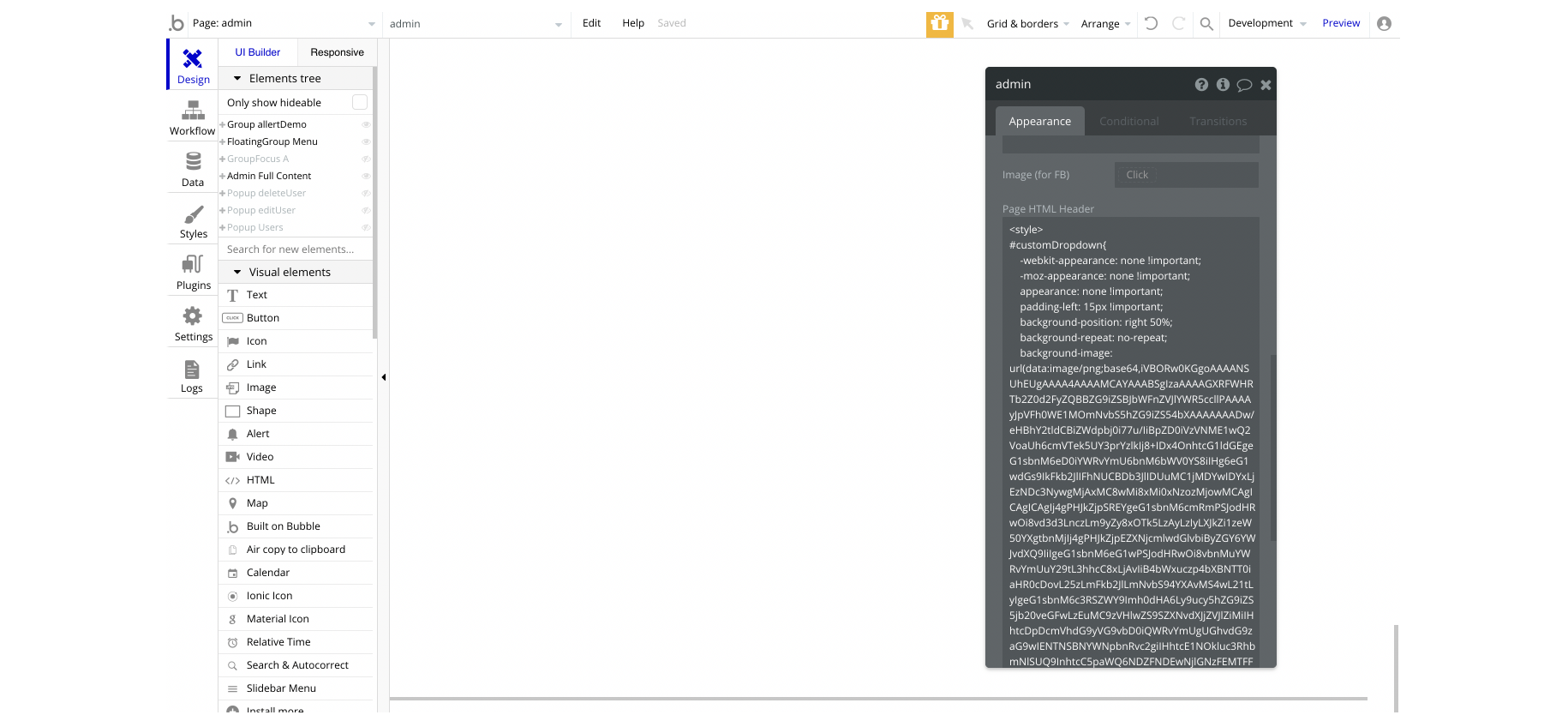Image resolution: width=1568 pixels, height=715 pixels.
Task: Switch to the Conditional tab
Action: pos(1129,121)
